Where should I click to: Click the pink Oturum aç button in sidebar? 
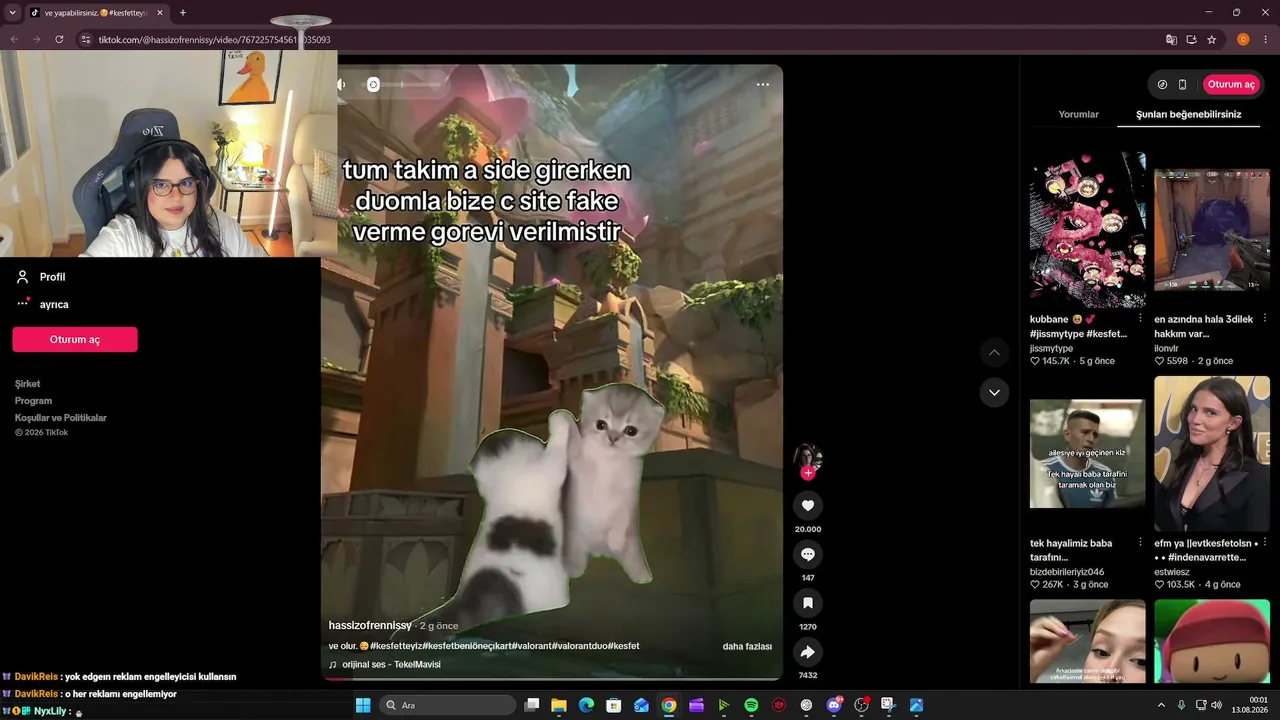[x=75, y=339]
